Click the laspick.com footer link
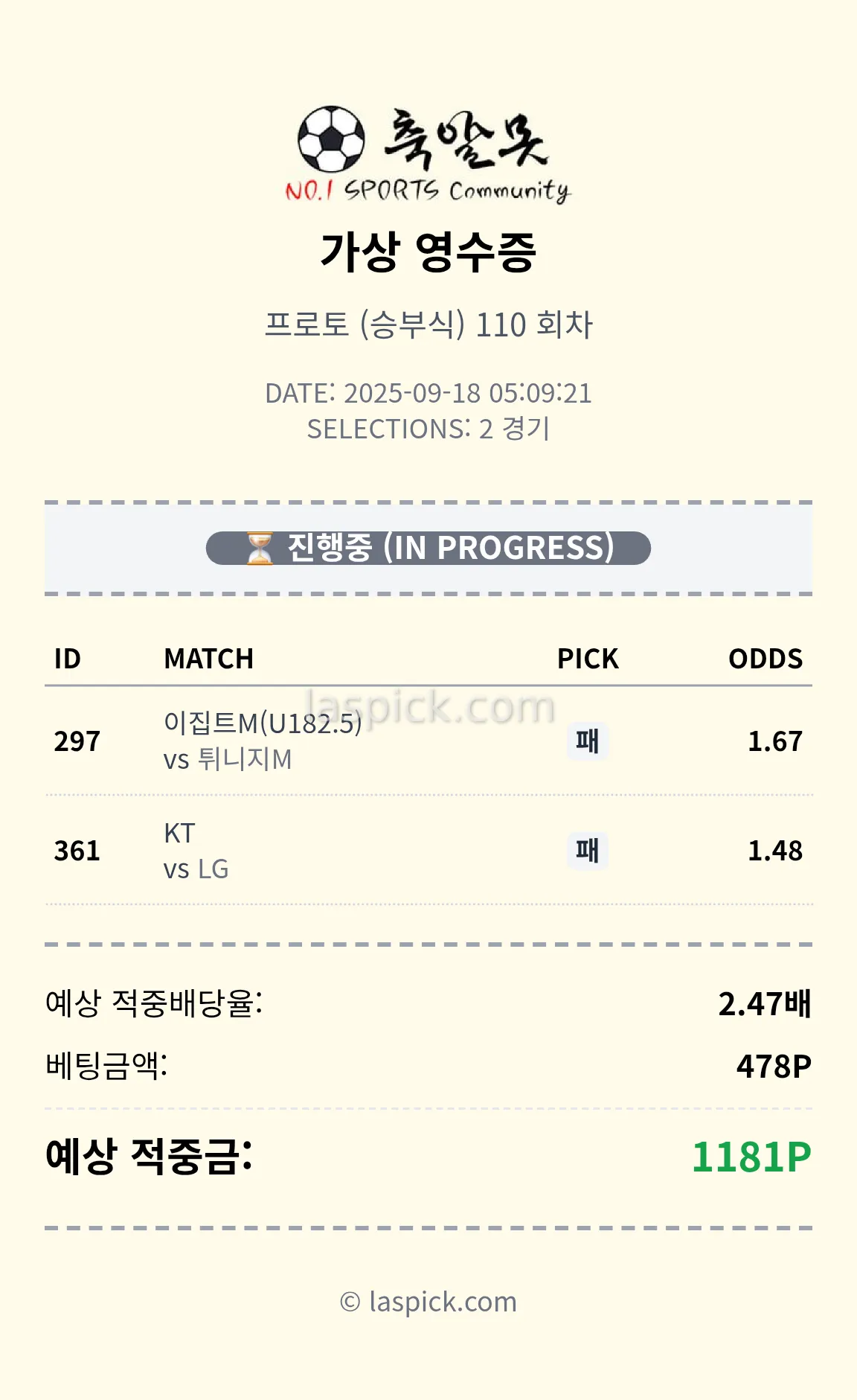This screenshot has width=857, height=1400. (x=428, y=1302)
